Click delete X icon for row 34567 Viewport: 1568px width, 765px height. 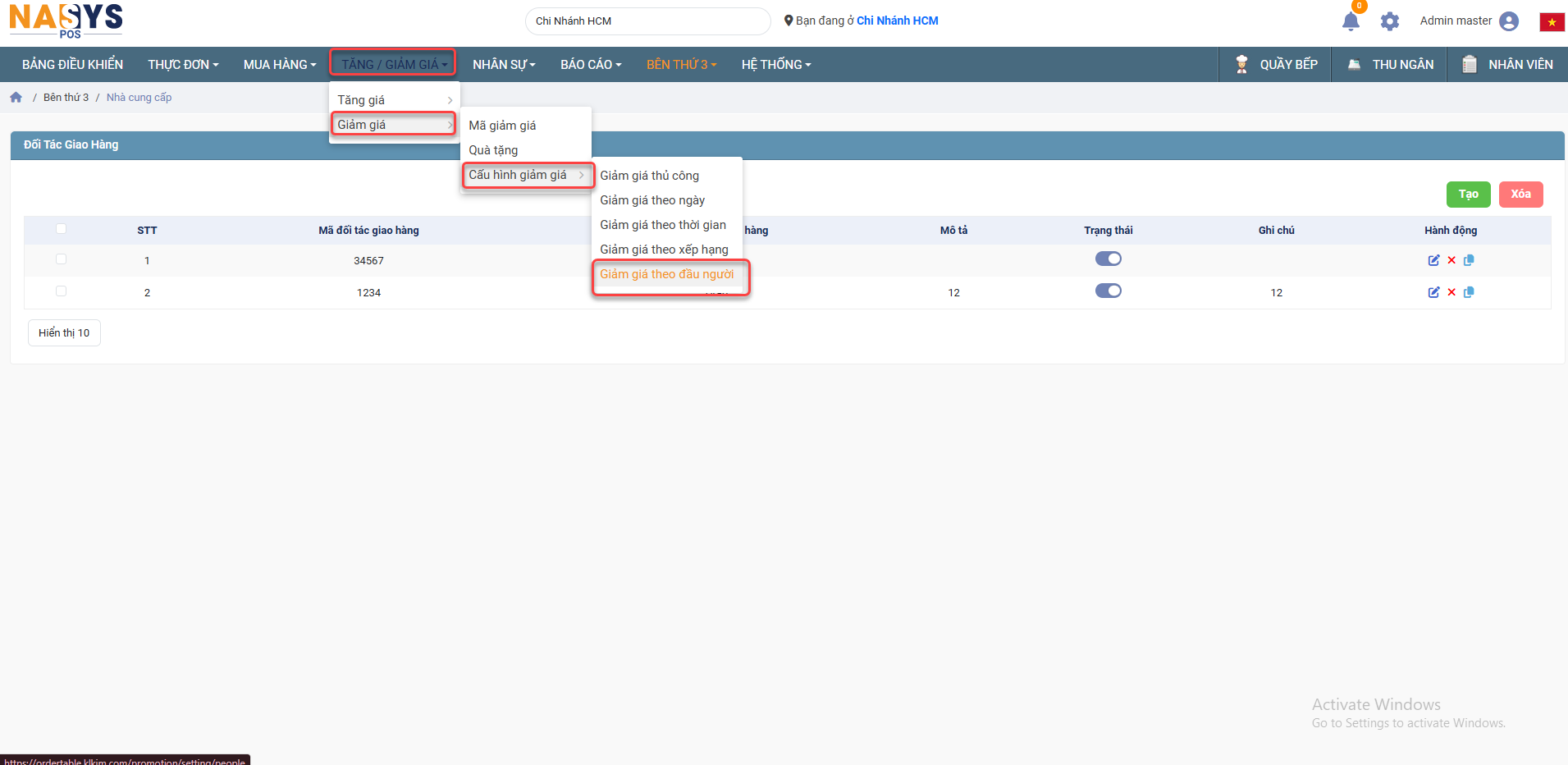tap(1451, 260)
